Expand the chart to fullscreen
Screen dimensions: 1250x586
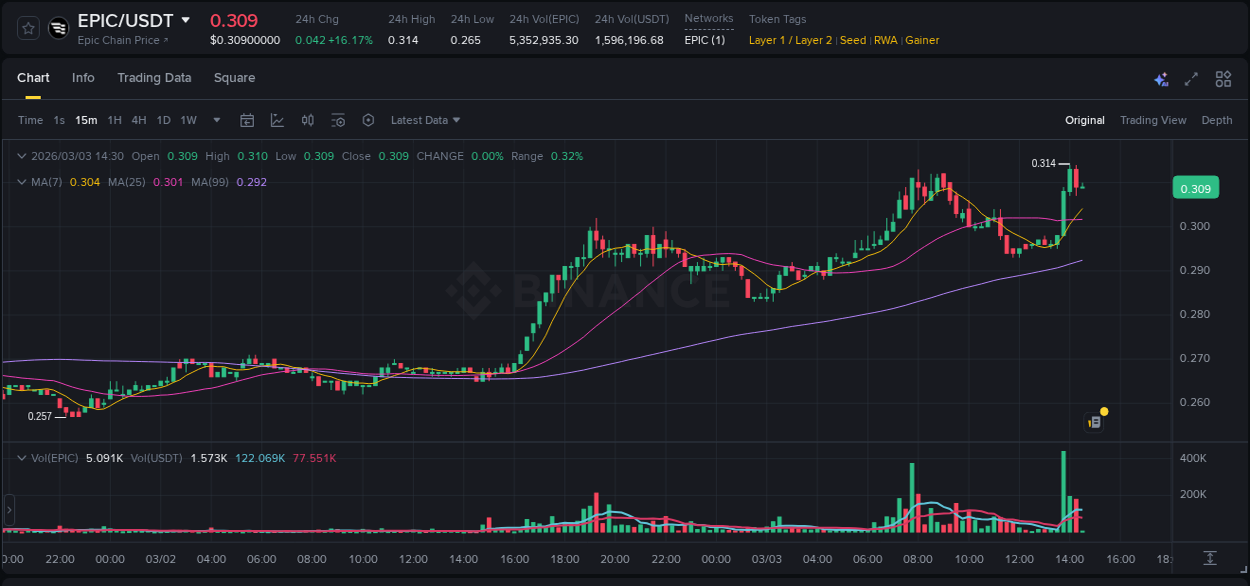click(x=1191, y=78)
